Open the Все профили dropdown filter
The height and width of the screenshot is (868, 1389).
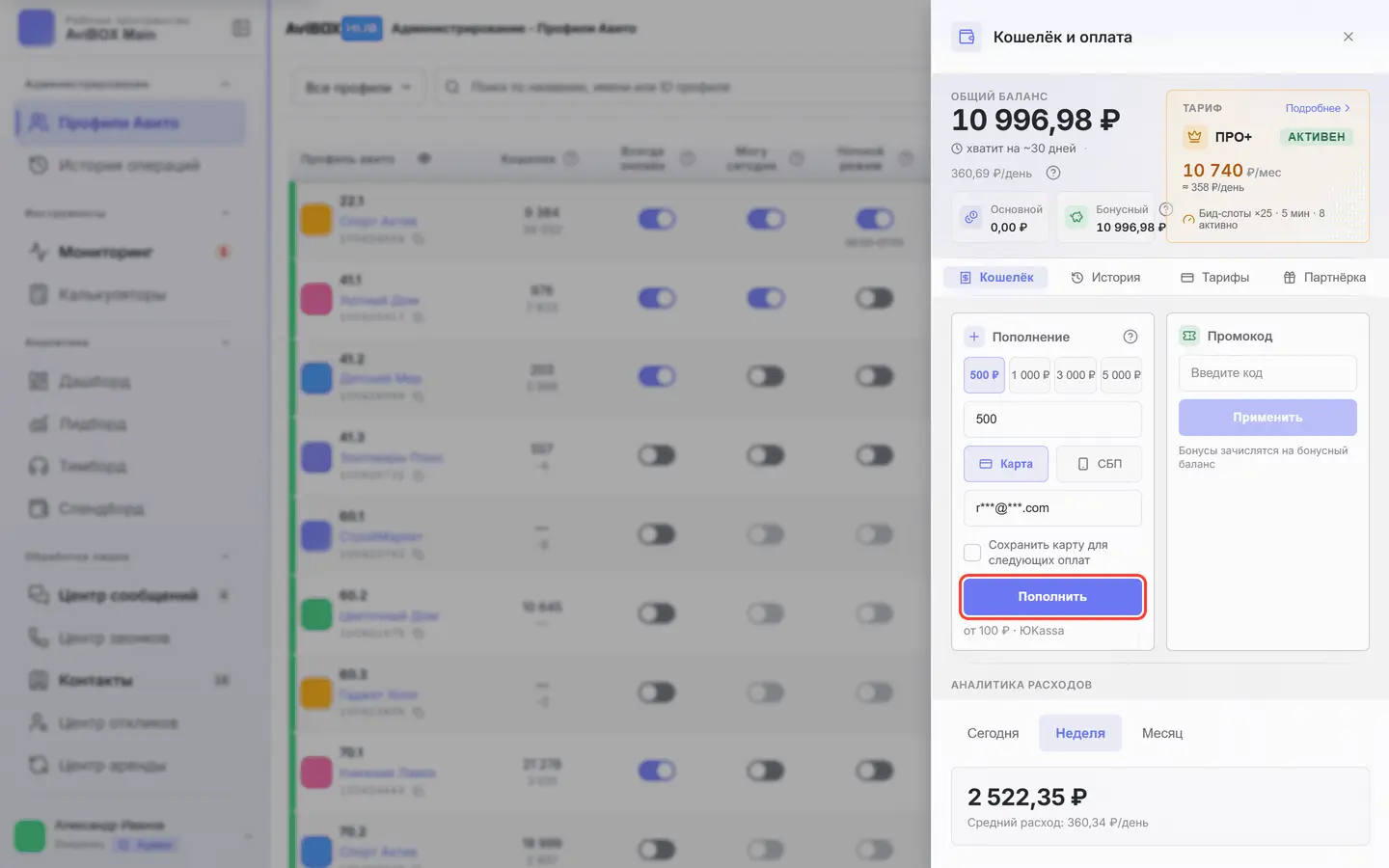point(358,88)
